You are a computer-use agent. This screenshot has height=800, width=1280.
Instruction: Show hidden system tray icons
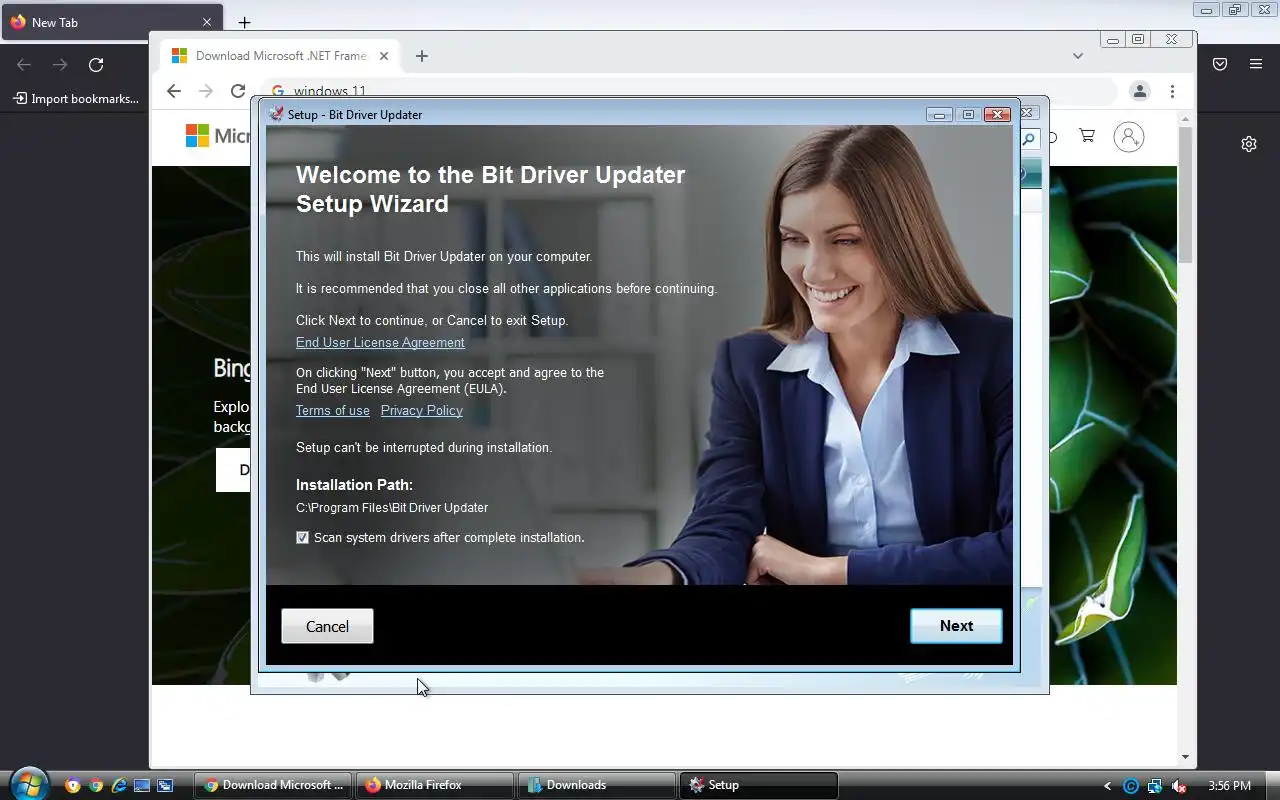pos(1107,786)
